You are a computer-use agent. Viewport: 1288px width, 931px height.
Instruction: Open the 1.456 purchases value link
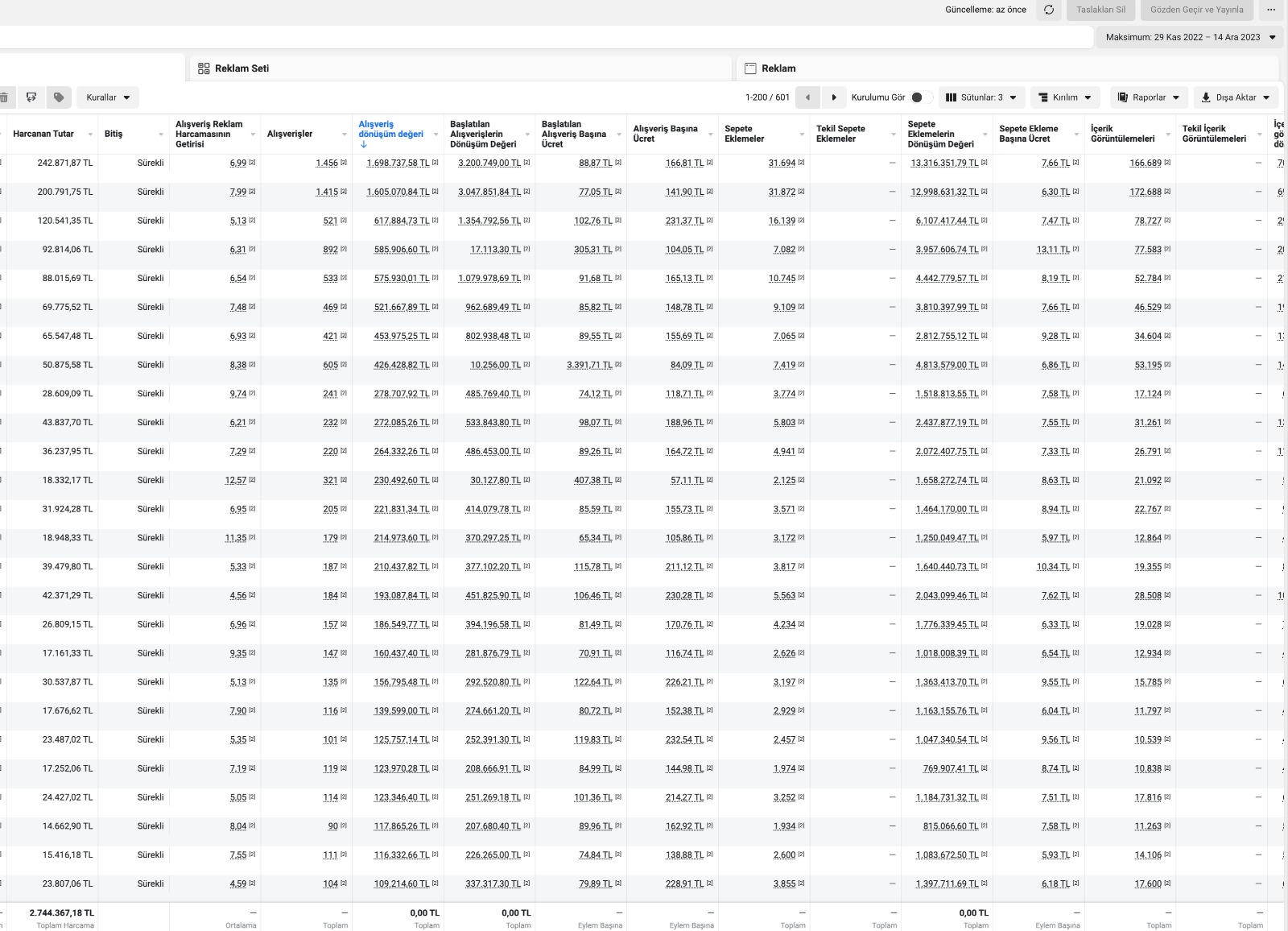[x=327, y=163]
